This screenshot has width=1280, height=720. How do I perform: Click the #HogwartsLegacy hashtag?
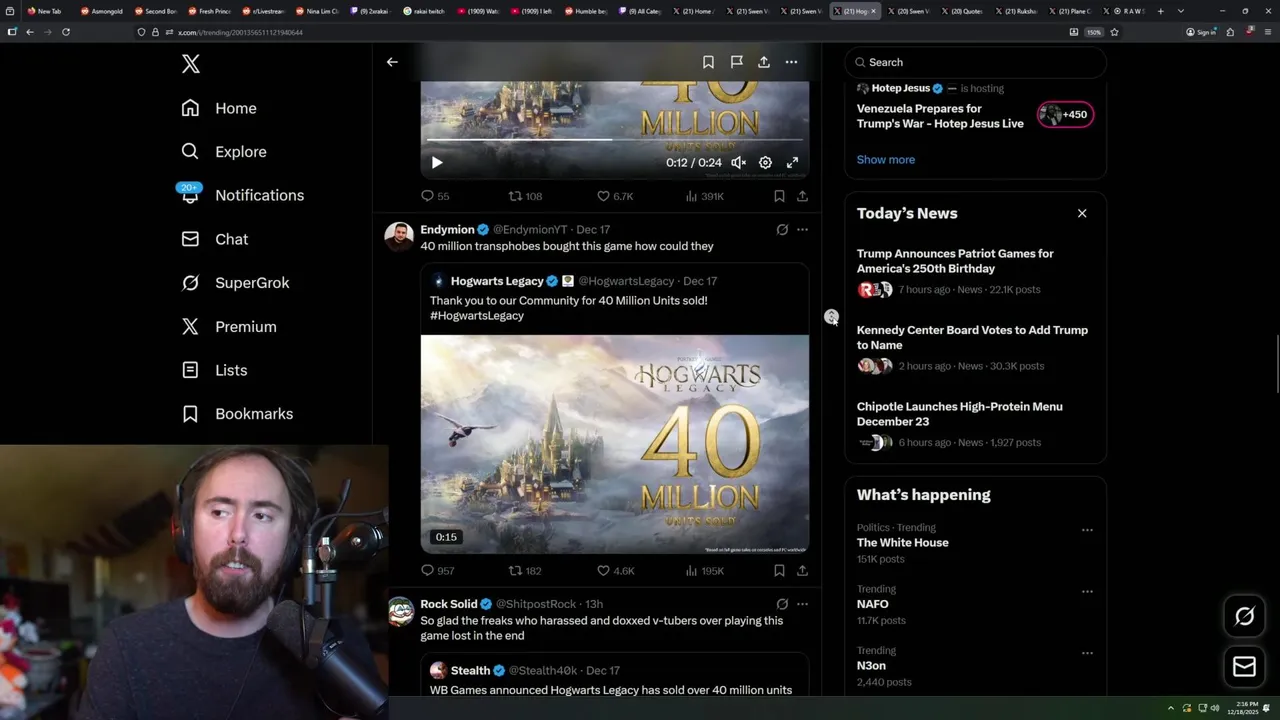(x=477, y=316)
